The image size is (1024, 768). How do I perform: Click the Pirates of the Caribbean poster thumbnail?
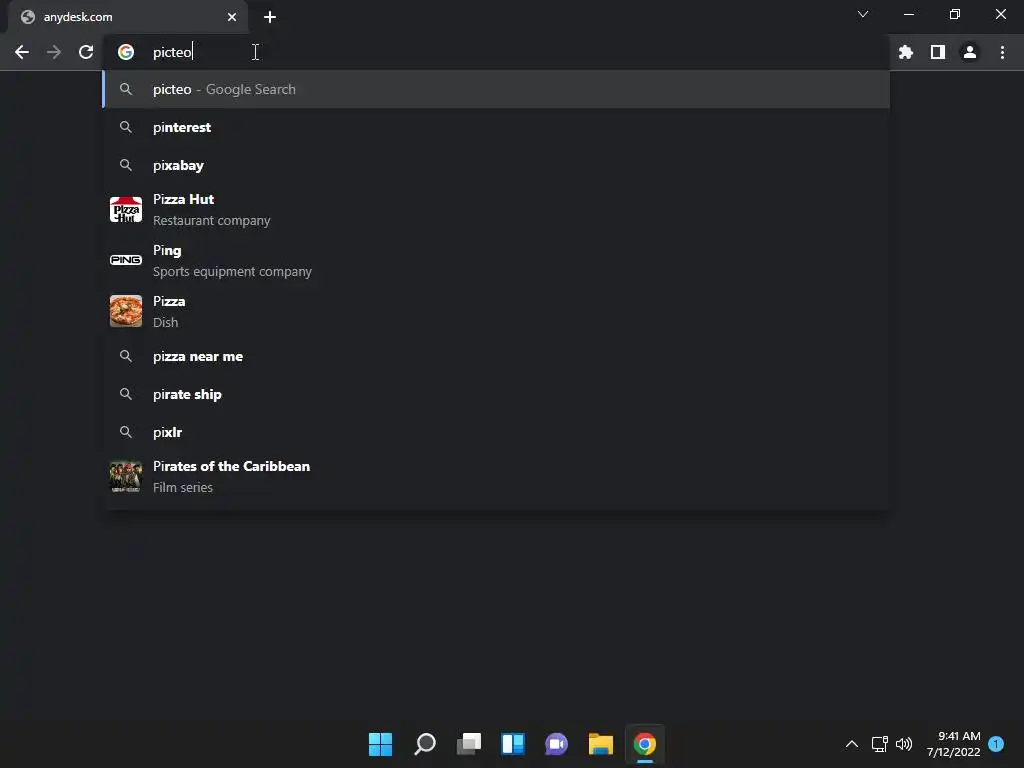(x=126, y=477)
